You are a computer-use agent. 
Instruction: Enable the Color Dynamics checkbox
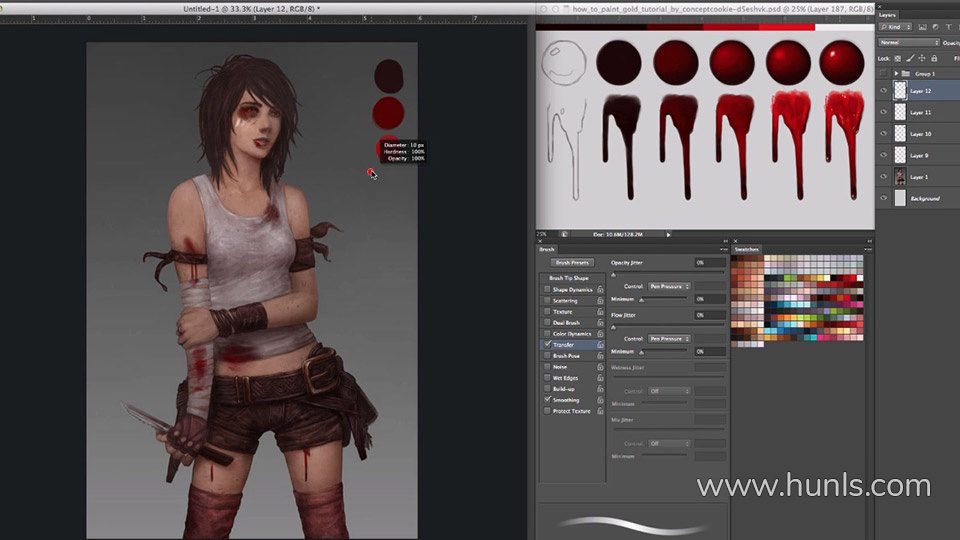point(547,333)
